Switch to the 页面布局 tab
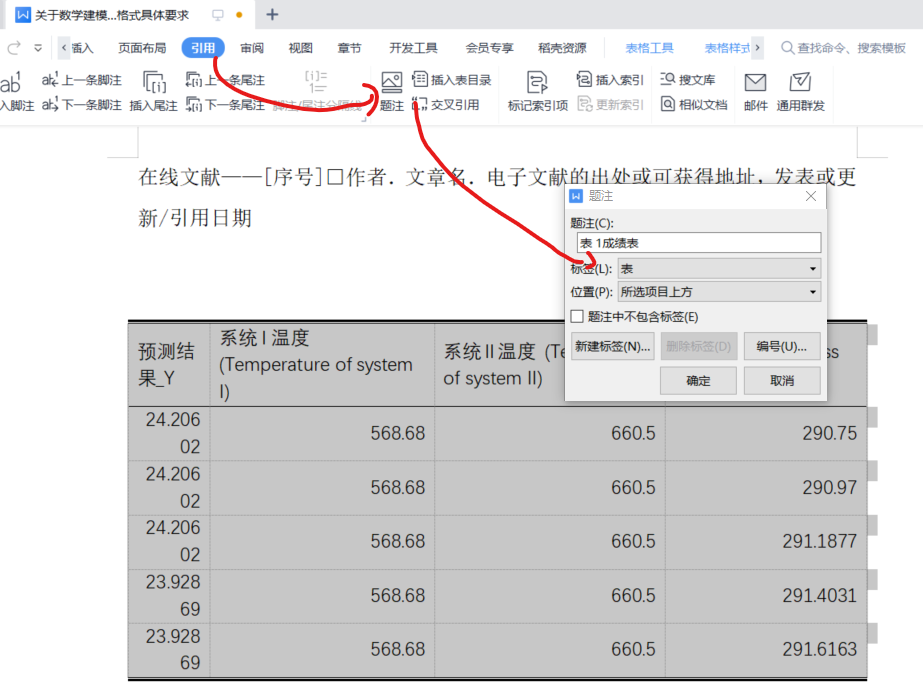This screenshot has height=695, width=923. click(142, 47)
